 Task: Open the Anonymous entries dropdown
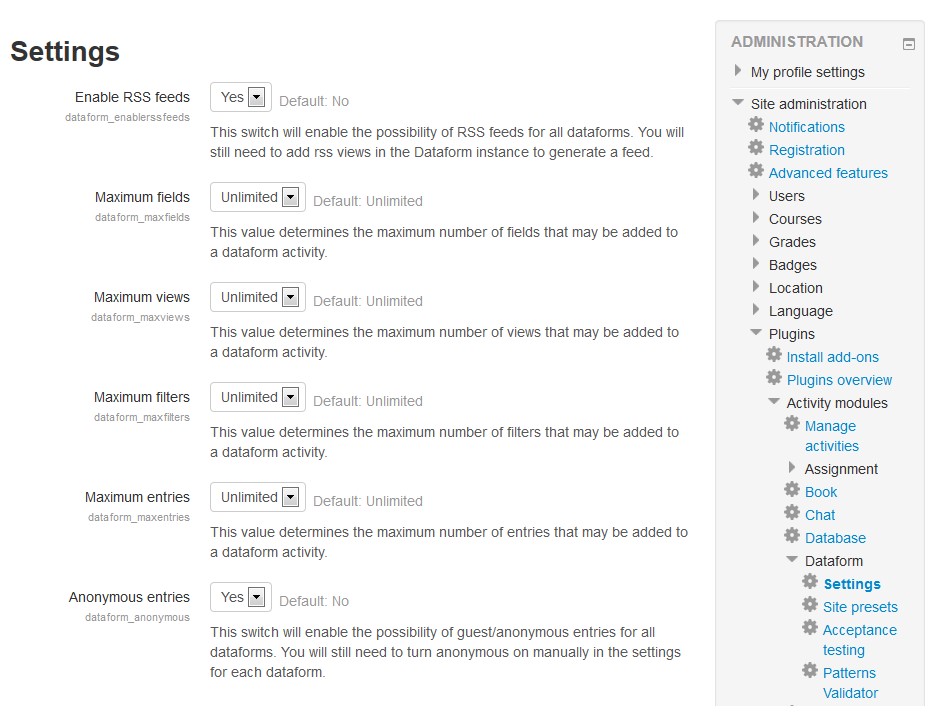[241, 597]
